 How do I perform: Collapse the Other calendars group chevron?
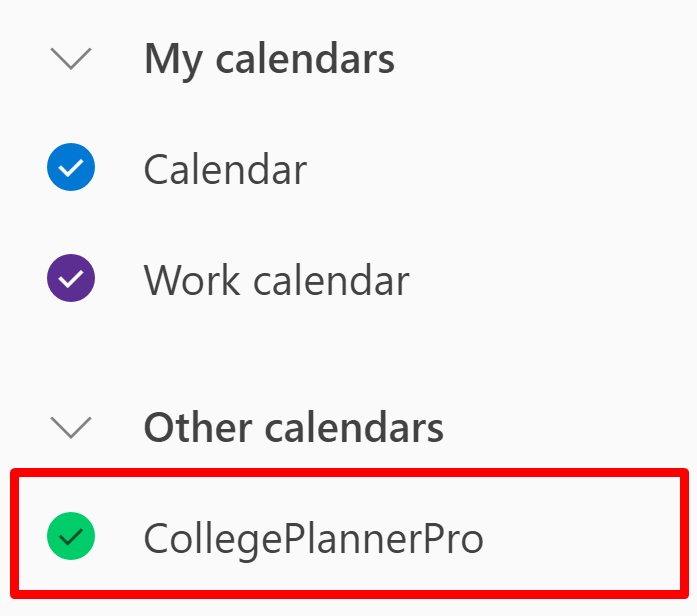pos(71,428)
